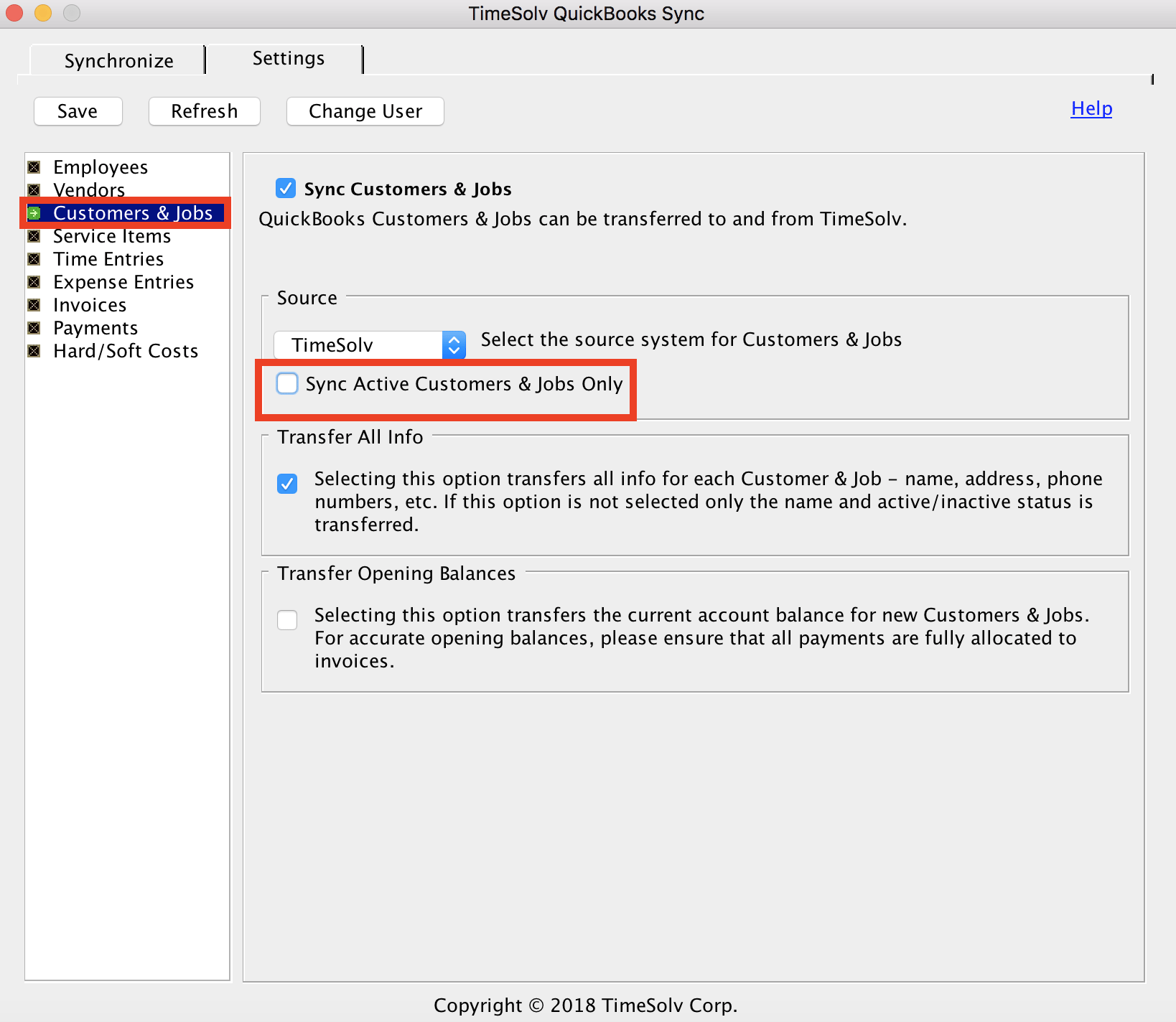Select Payments in the settings list
Image resolution: width=1176 pixels, height=1022 pixels.
click(x=95, y=328)
